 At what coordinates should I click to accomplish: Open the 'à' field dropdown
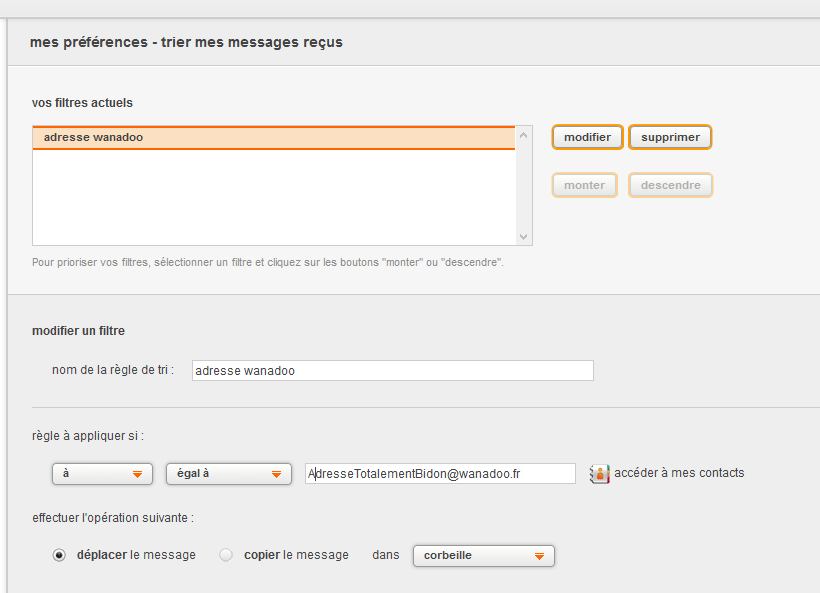[x=102, y=474]
